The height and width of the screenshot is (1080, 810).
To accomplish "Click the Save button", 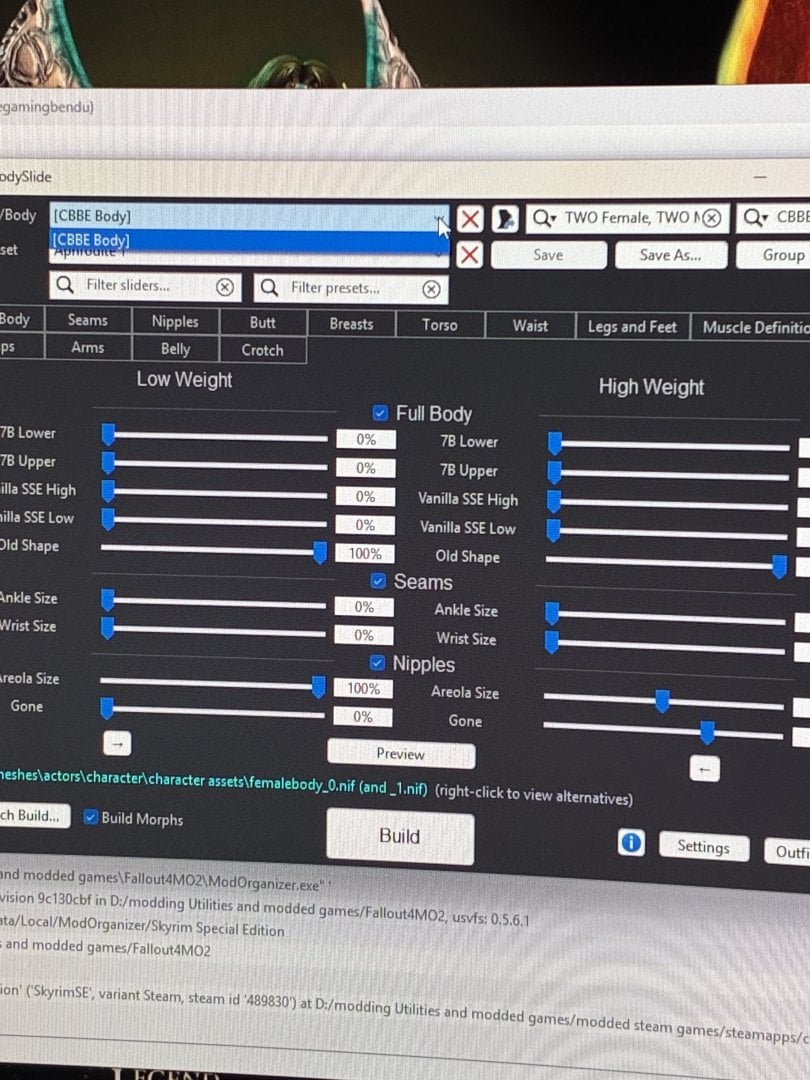I will [548, 255].
